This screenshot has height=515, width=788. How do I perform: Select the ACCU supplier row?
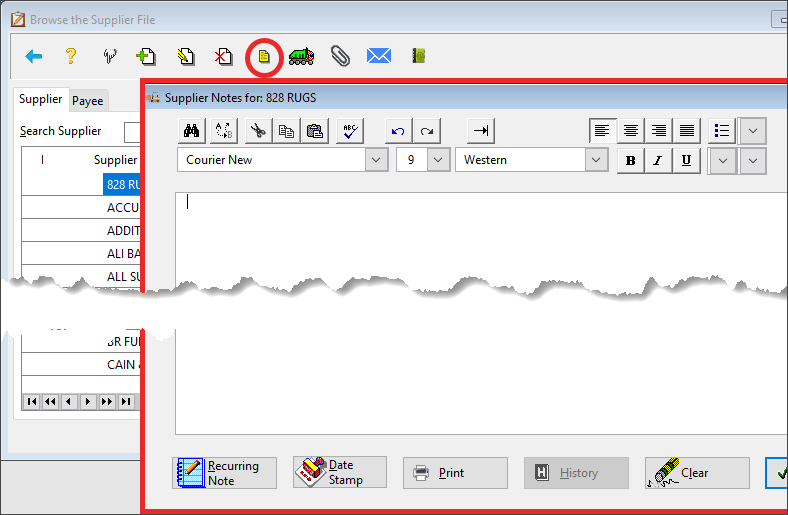[81, 208]
